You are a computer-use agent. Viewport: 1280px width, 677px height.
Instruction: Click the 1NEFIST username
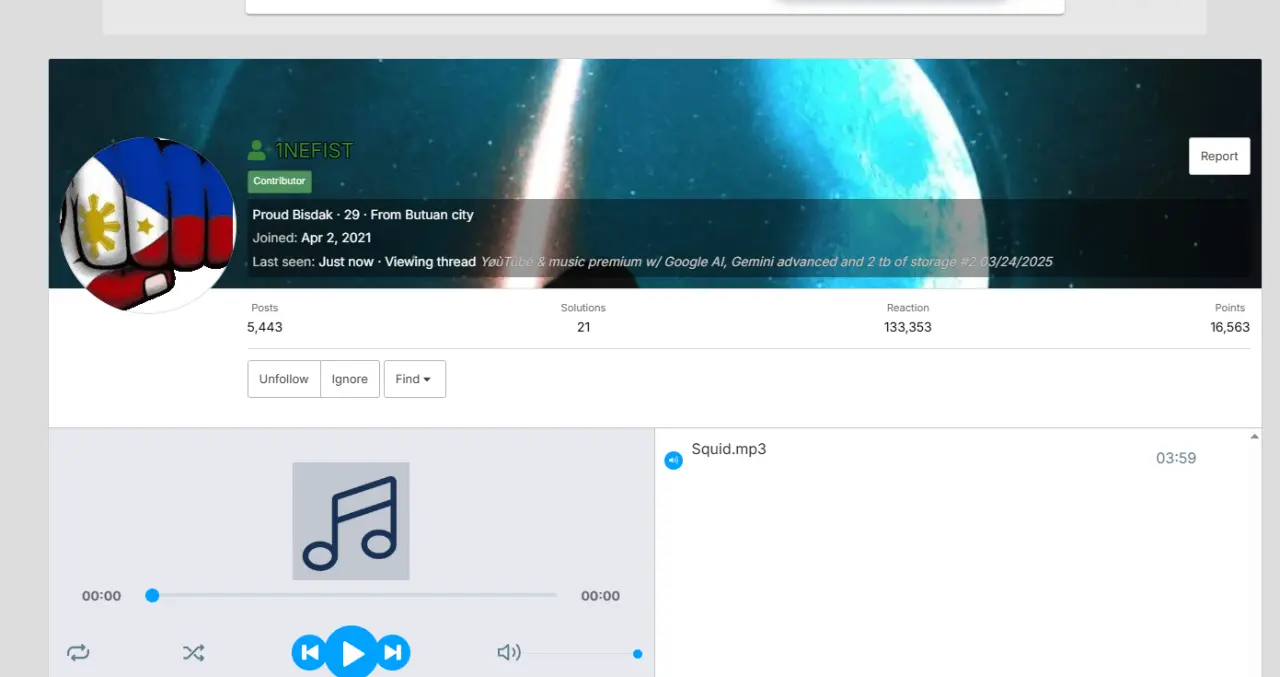click(x=314, y=151)
